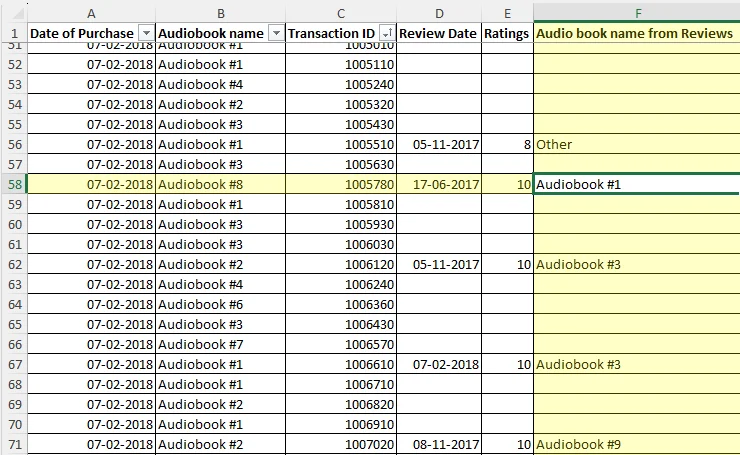
Task: Click the Review Date header cell
Action: tap(439, 34)
